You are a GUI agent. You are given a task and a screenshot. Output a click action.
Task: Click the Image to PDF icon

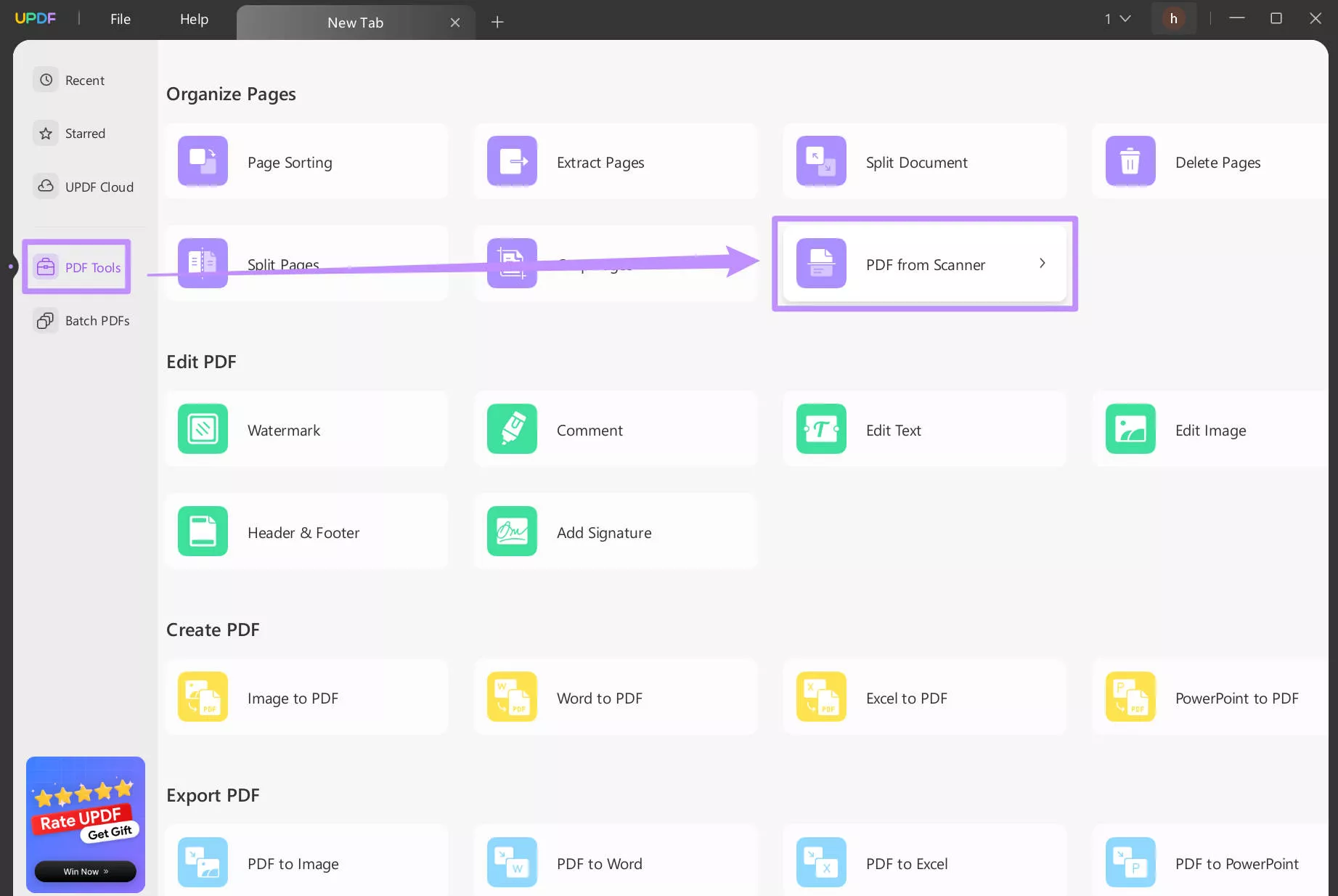[x=203, y=697]
